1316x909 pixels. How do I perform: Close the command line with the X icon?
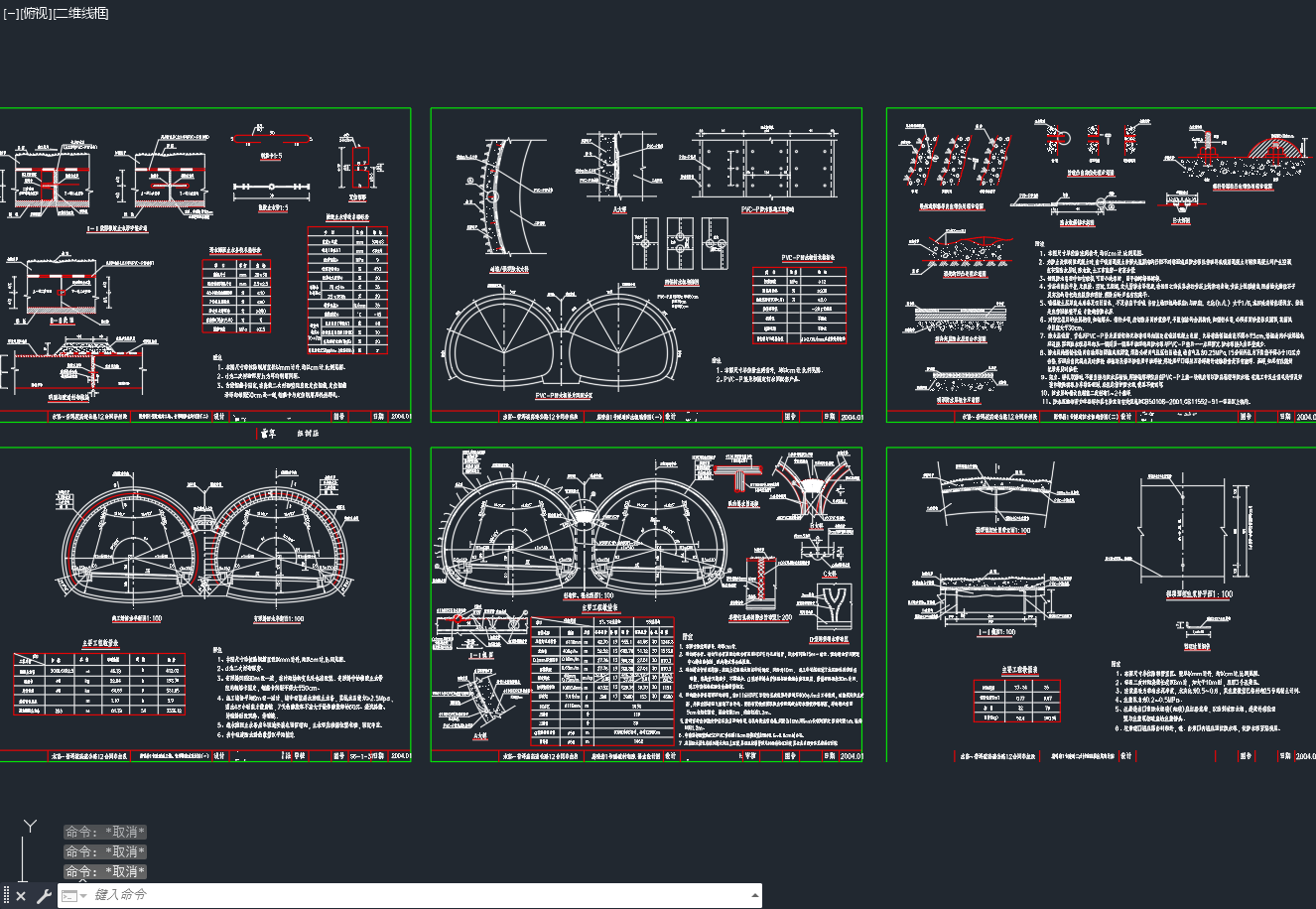(x=21, y=896)
